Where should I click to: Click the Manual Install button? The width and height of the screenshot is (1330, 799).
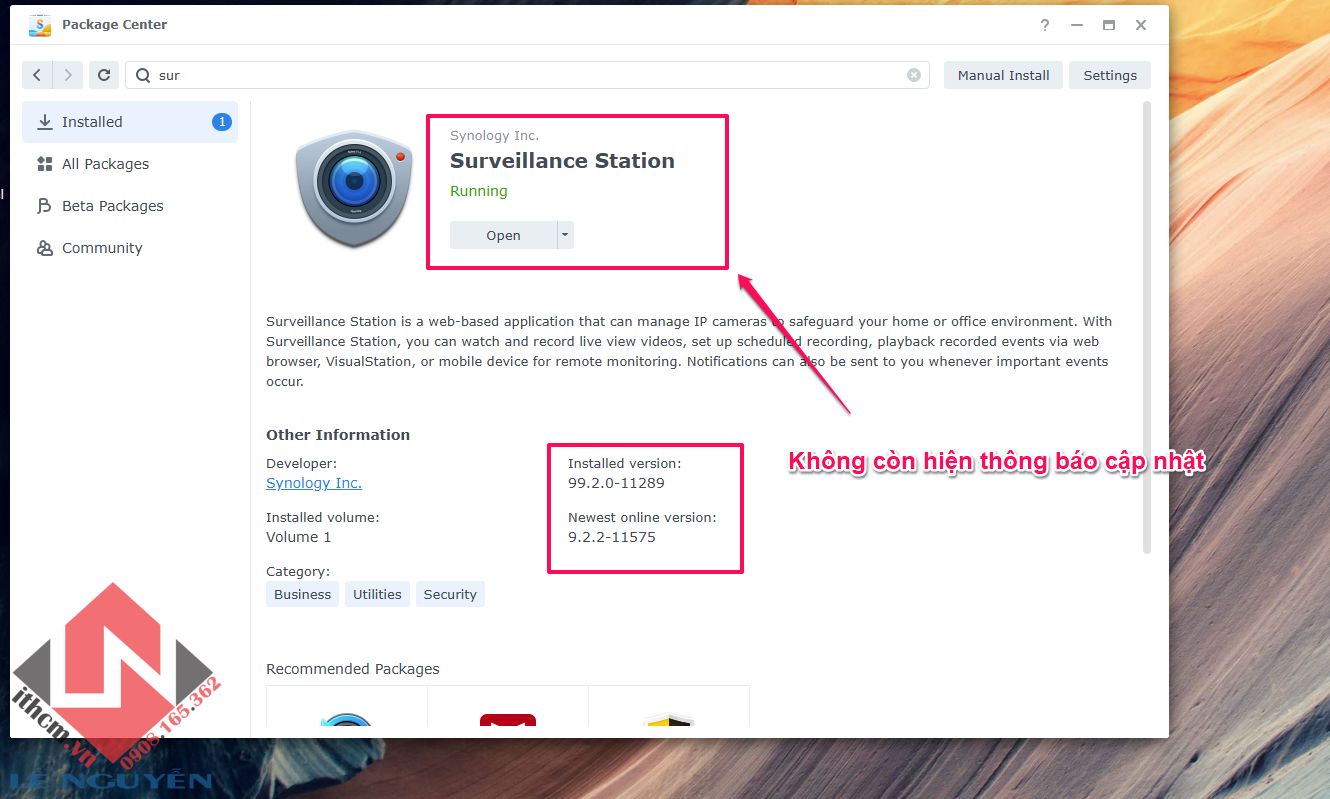(1003, 75)
